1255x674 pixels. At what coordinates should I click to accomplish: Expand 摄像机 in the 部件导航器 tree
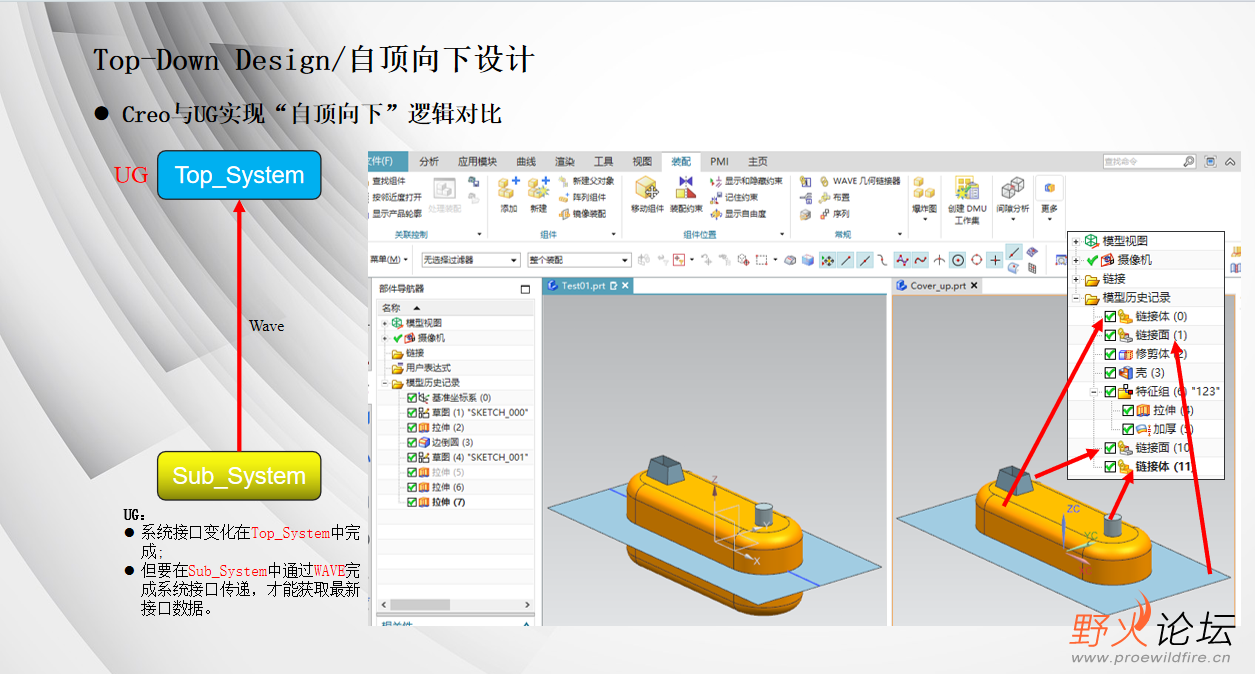click(385, 338)
